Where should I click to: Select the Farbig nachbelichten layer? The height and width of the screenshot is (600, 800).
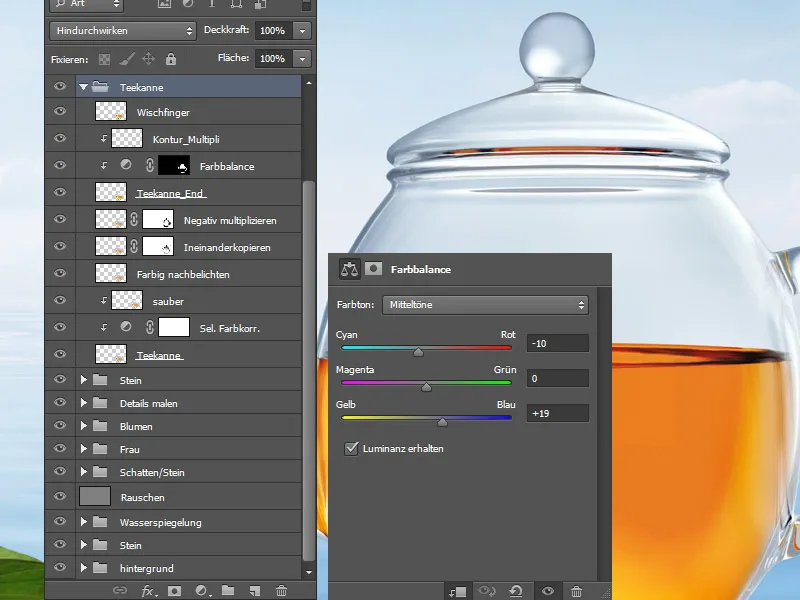[189, 273]
